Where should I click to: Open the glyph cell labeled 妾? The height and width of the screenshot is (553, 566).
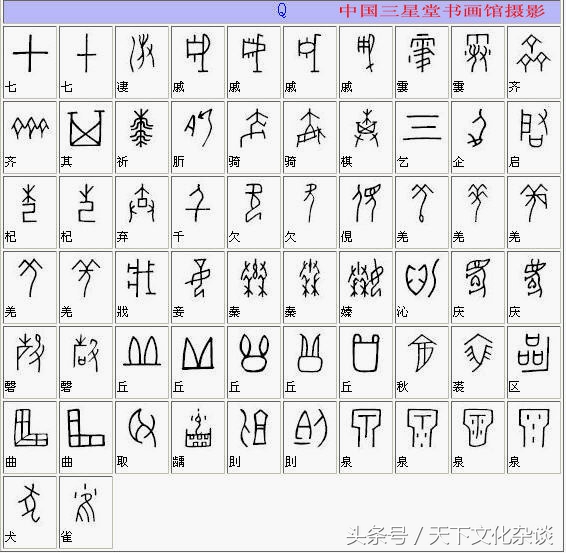point(198,287)
